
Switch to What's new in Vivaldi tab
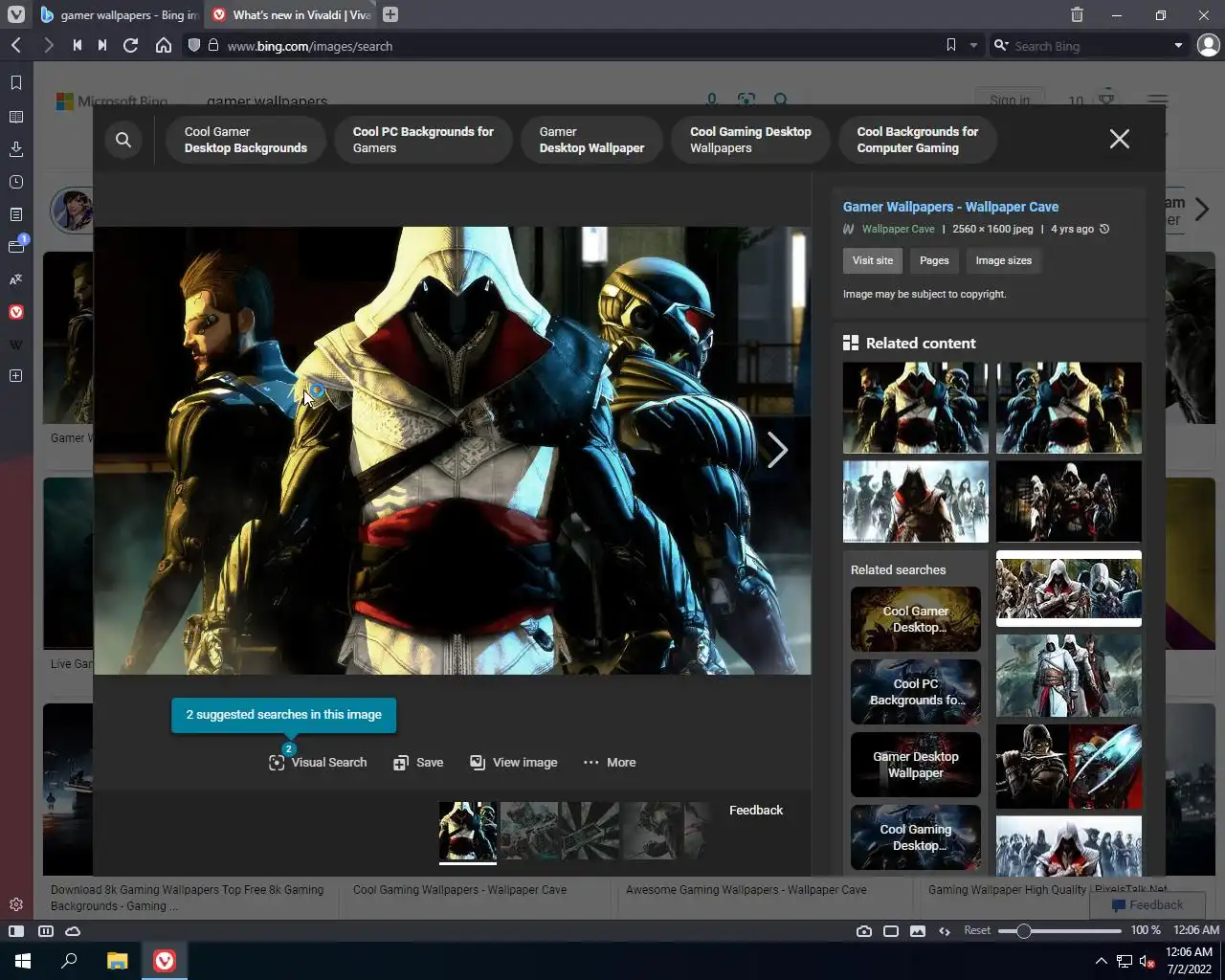tap(292, 14)
